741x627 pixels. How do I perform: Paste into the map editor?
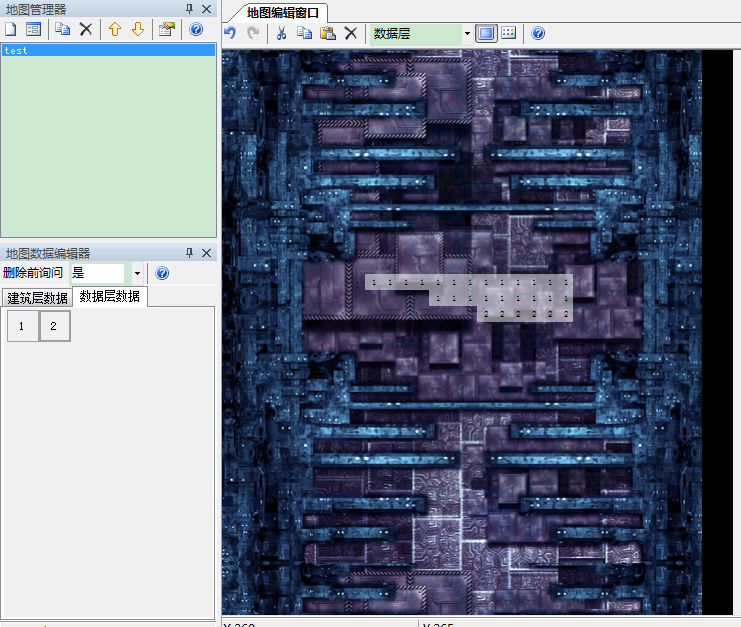328,33
